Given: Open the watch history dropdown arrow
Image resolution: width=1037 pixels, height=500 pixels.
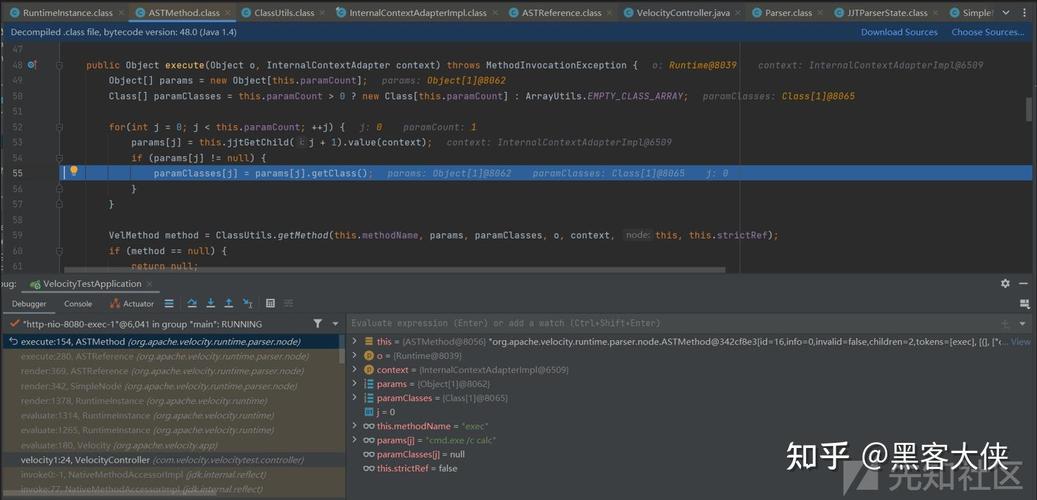Looking at the screenshot, I should pyautogui.click(x=1022, y=323).
